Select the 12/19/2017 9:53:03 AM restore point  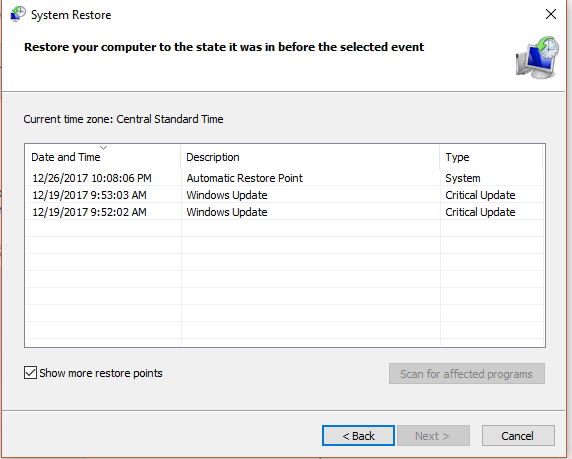pos(285,195)
